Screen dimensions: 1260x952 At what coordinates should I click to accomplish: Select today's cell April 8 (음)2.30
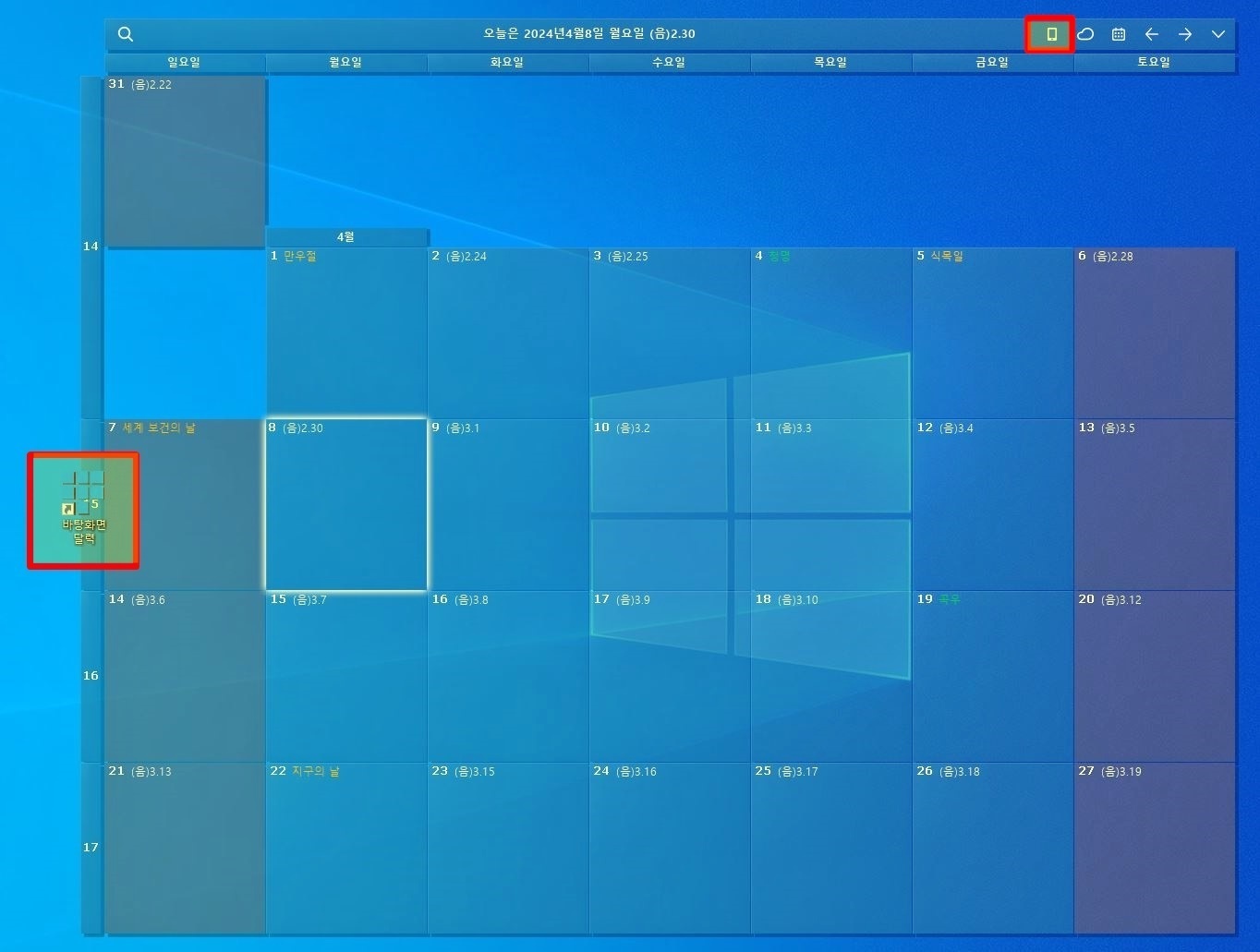[346, 505]
